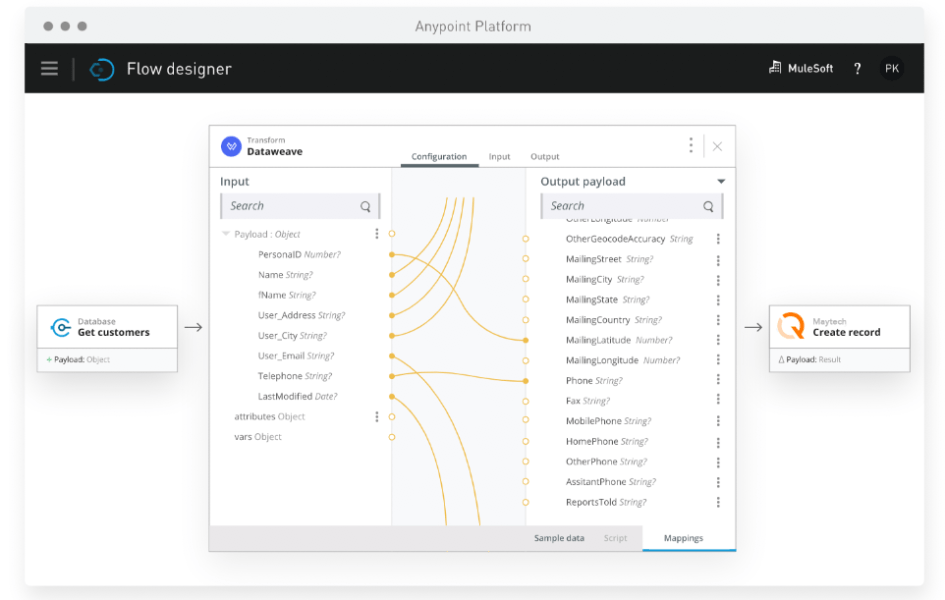Click the Maytech Create record icon
The height and width of the screenshot is (600, 945).
[791, 327]
